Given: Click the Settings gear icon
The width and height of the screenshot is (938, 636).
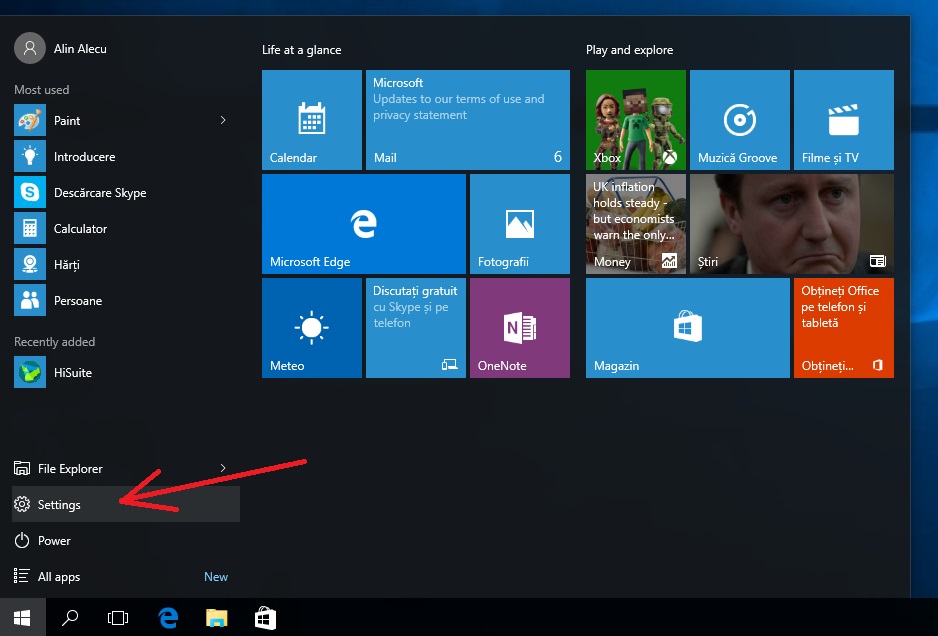Looking at the screenshot, I should [x=22, y=504].
